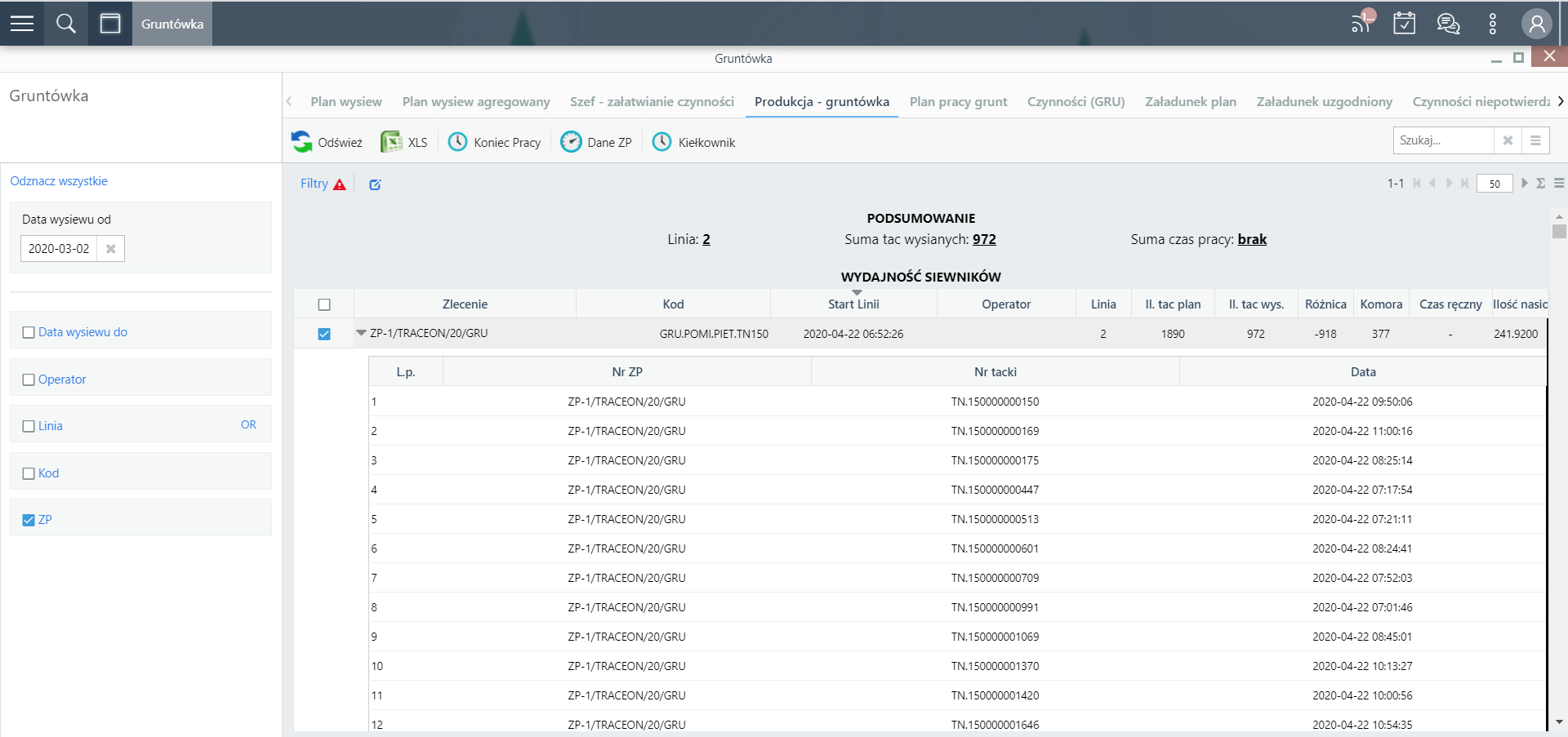Sort by the Zlecenie column header
This screenshot has height=737, width=1568.
[x=465, y=304]
